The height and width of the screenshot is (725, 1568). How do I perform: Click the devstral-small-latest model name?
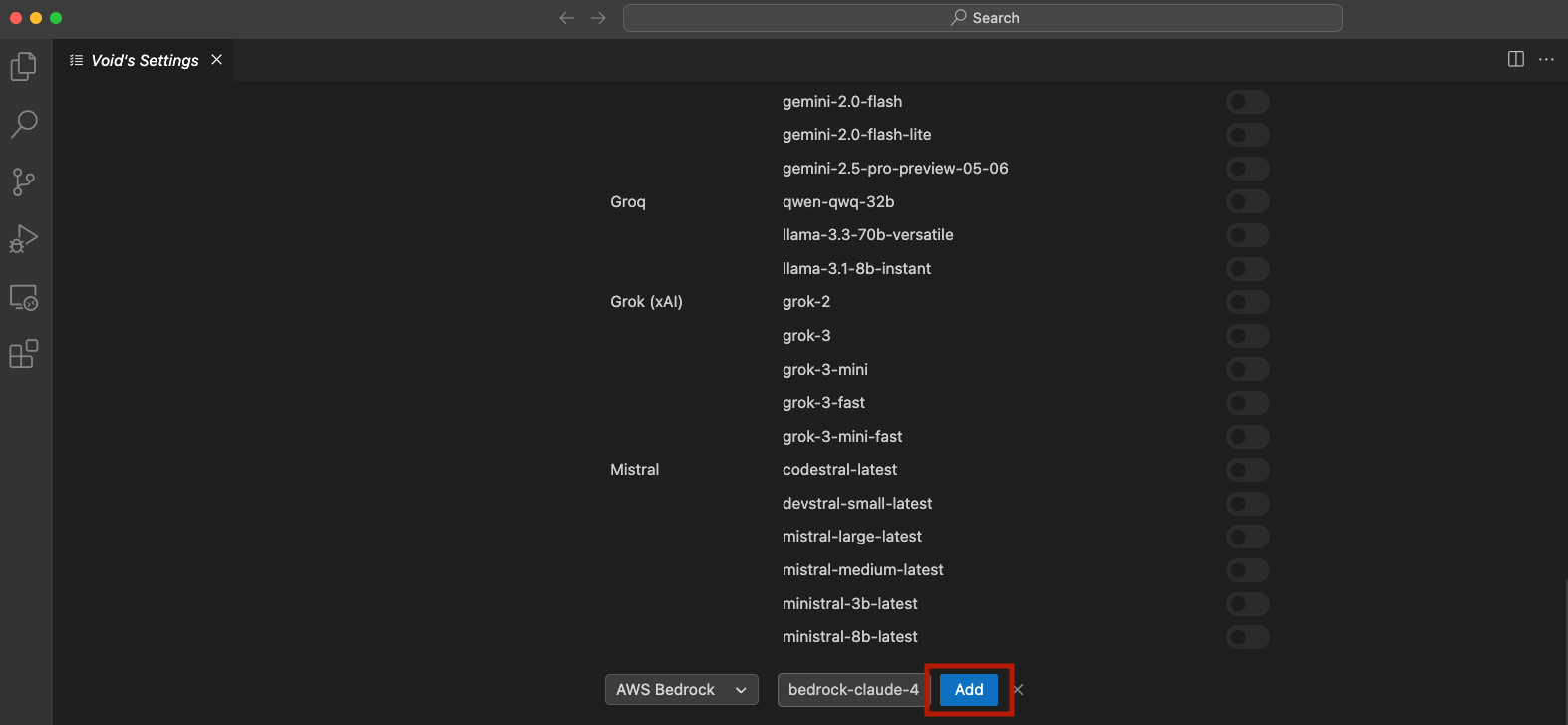coord(857,504)
